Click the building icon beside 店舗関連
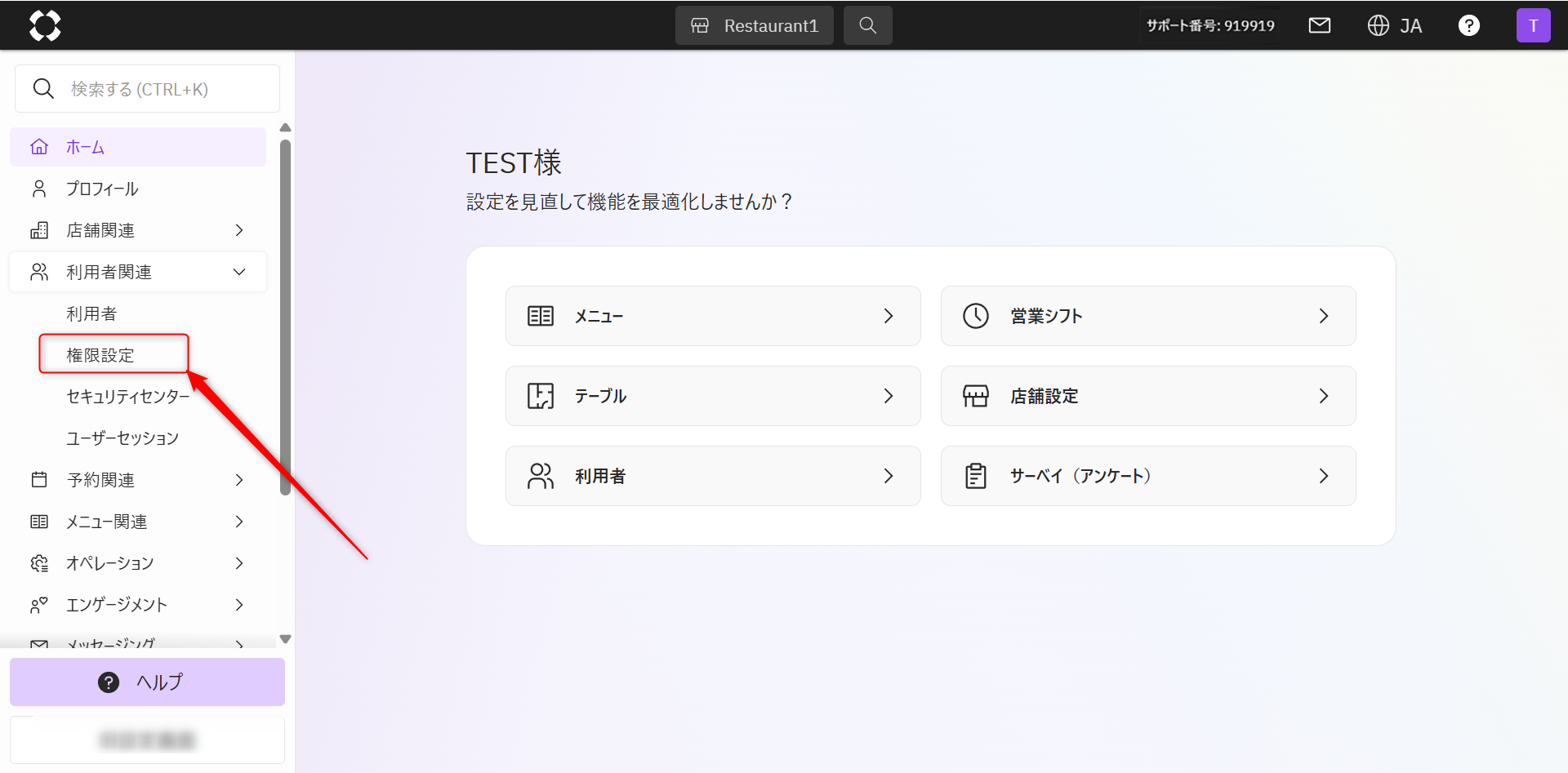The image size is (1568, 773). point(38,230)
